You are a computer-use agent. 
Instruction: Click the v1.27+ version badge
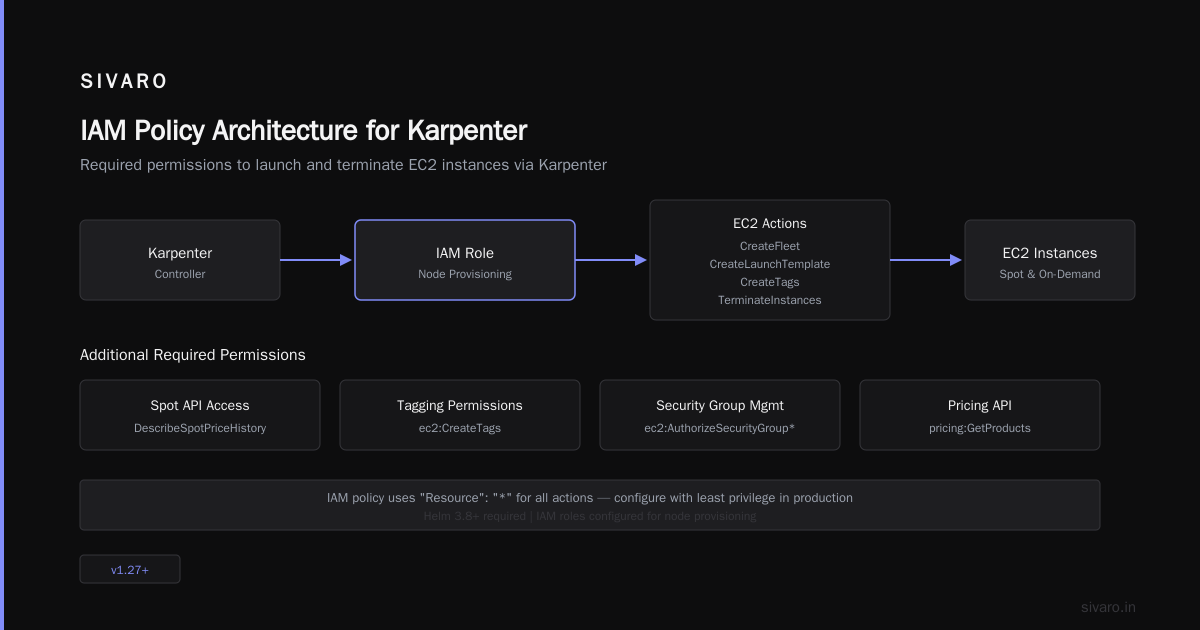[130, 569]
